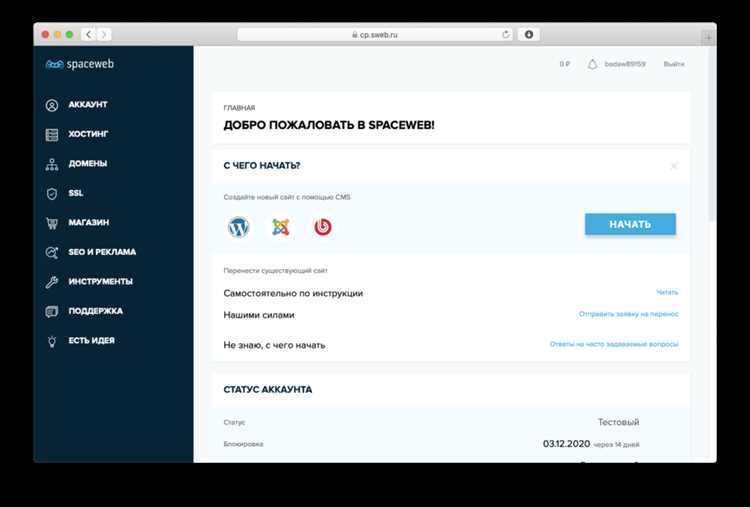Reload the page in the address bar
Image resolution: width=750 pixels, height=507 pixels.
point(506,34)
